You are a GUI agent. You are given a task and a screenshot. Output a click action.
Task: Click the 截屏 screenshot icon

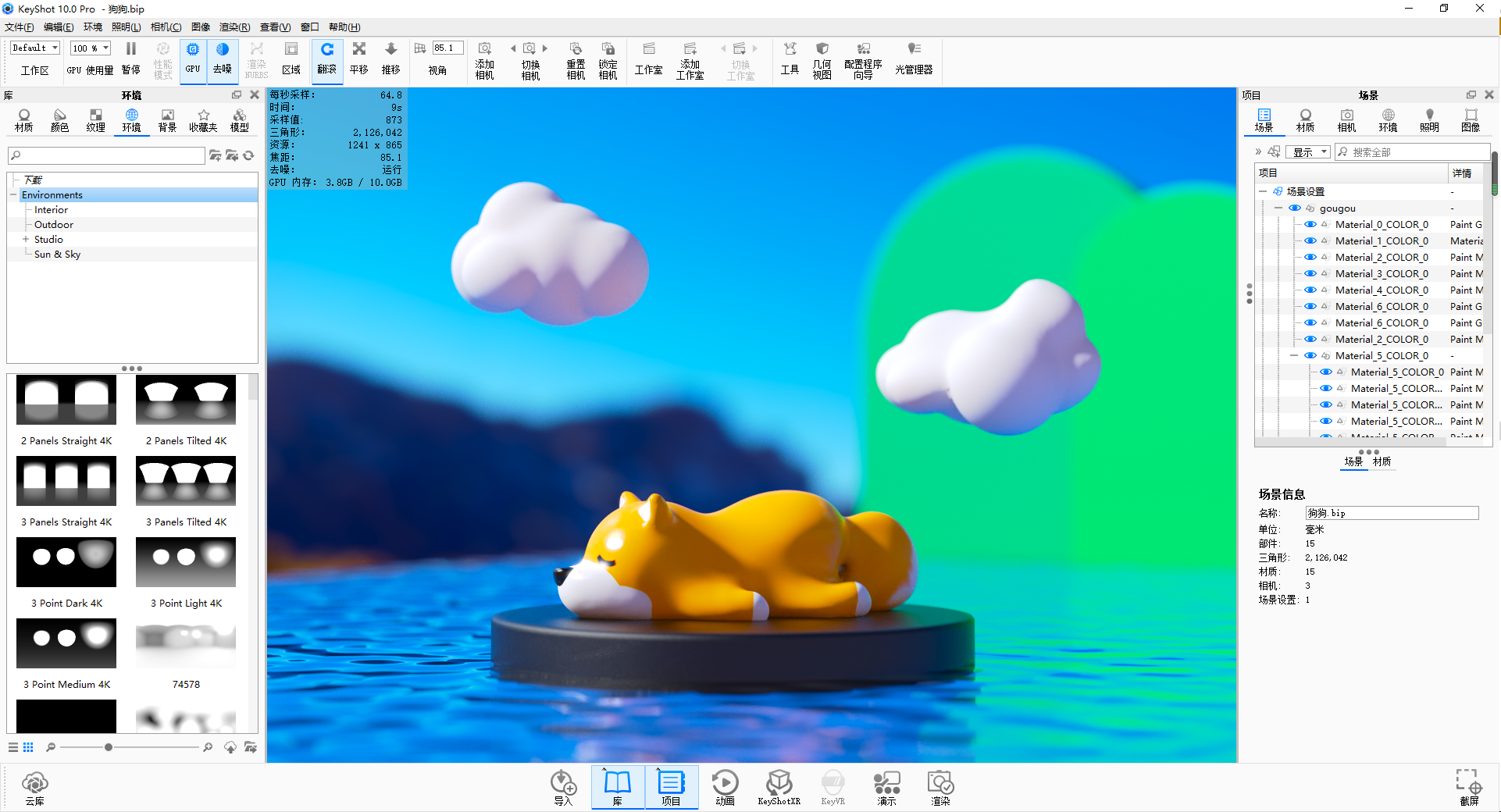click(1469, 786)
